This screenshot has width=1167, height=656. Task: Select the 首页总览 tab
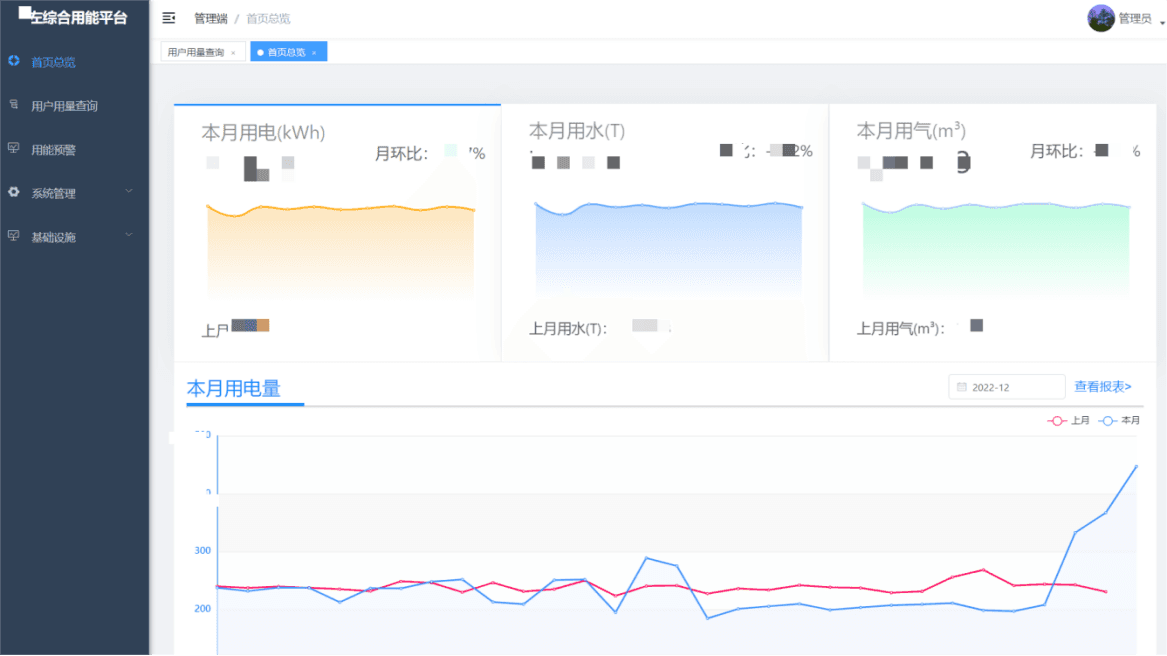(286, 52)
